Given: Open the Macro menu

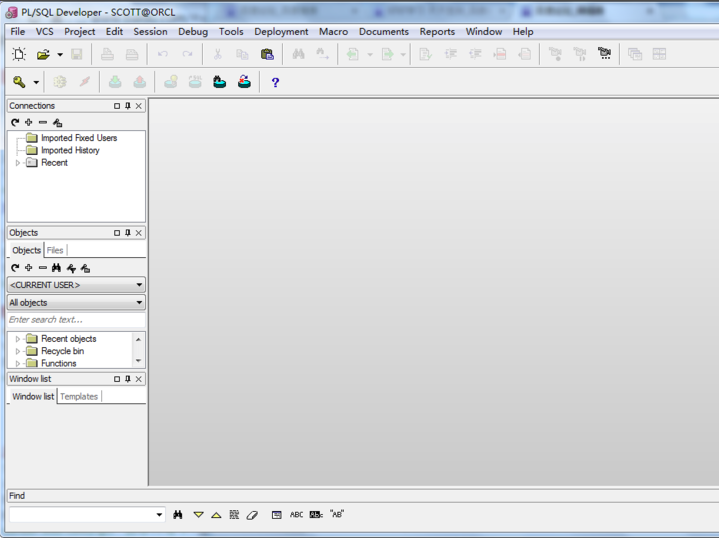Looking at the screenshot, I should [x=333, y=32].
